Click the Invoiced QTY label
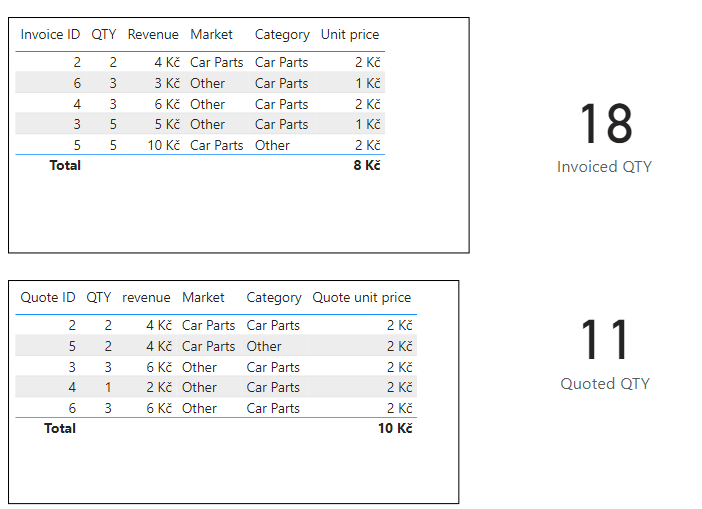Viewport: 702px width, 509px height. (x=604, y=167)
